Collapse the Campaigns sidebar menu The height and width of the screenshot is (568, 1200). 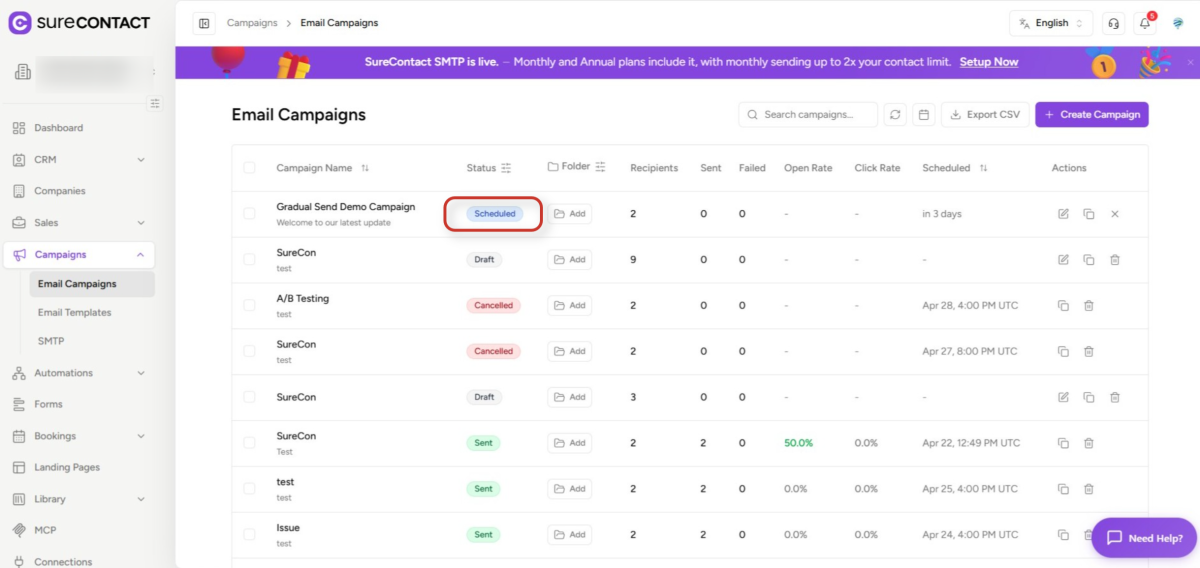[x=141, y=255]
